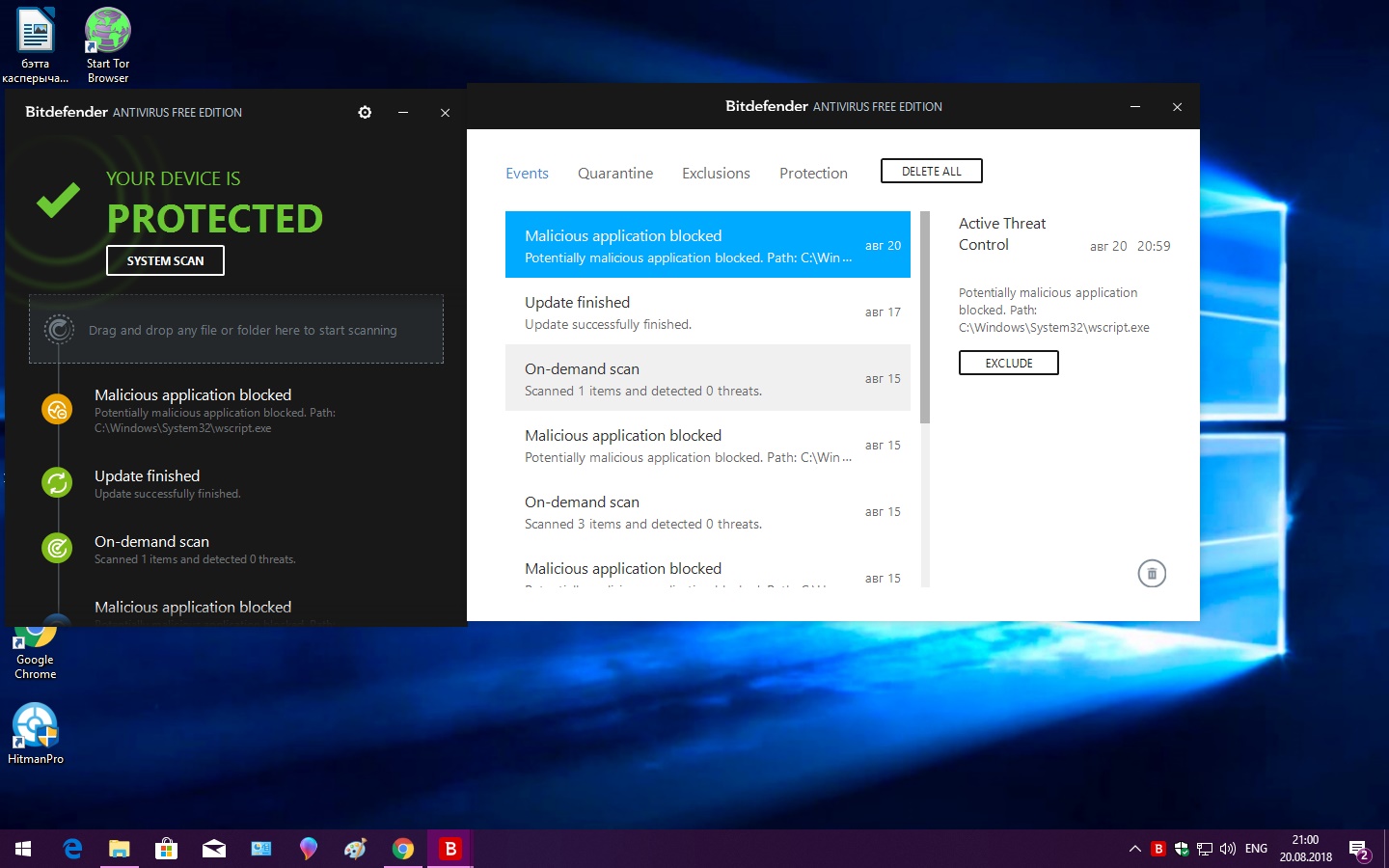The image size is (1389, 868).
Task: Click the drag-and-drop scan circle icon
Action: (59, 329)
